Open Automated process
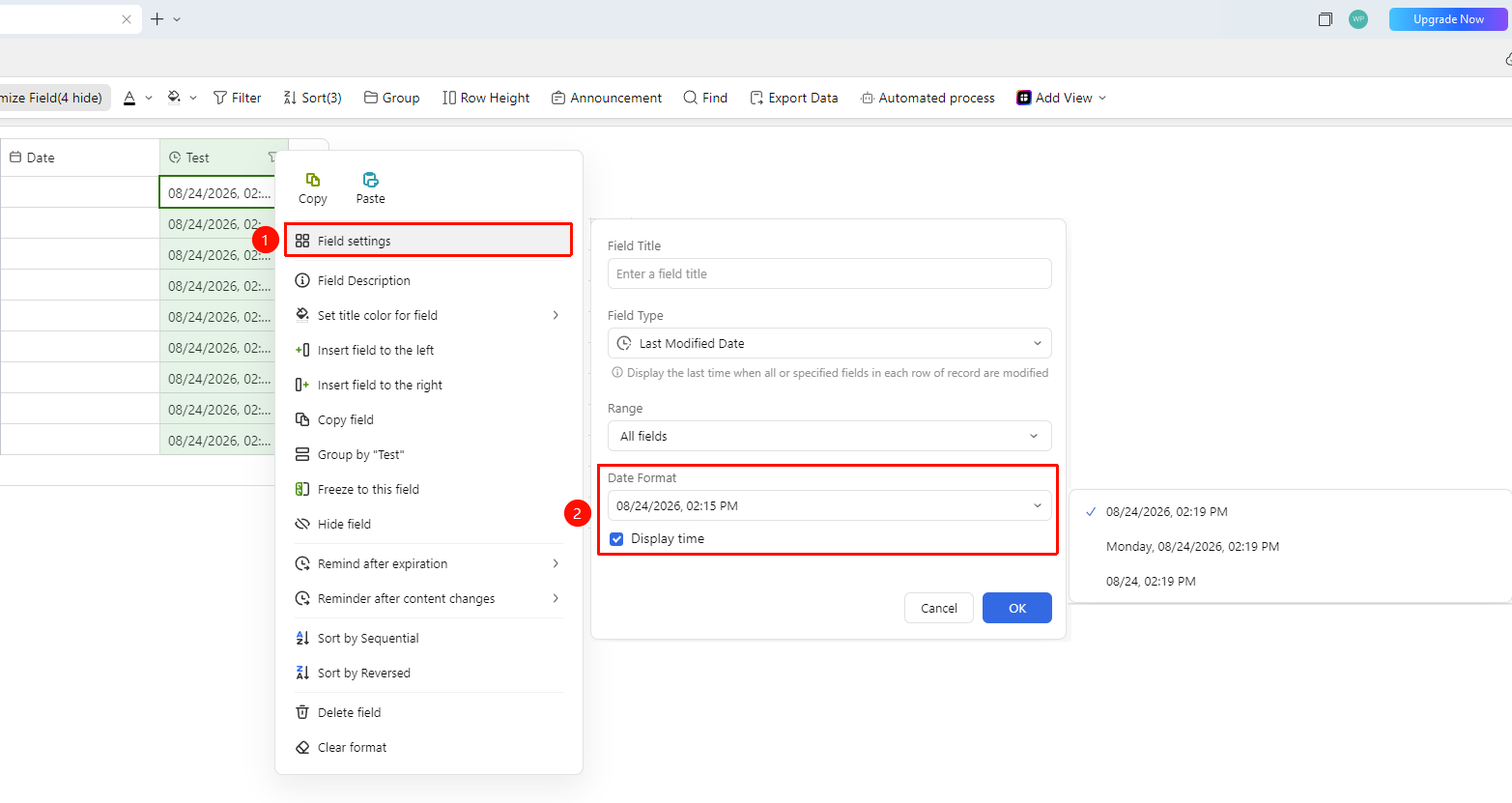This screenshot has width=1512, height=803. coord(927,98)
